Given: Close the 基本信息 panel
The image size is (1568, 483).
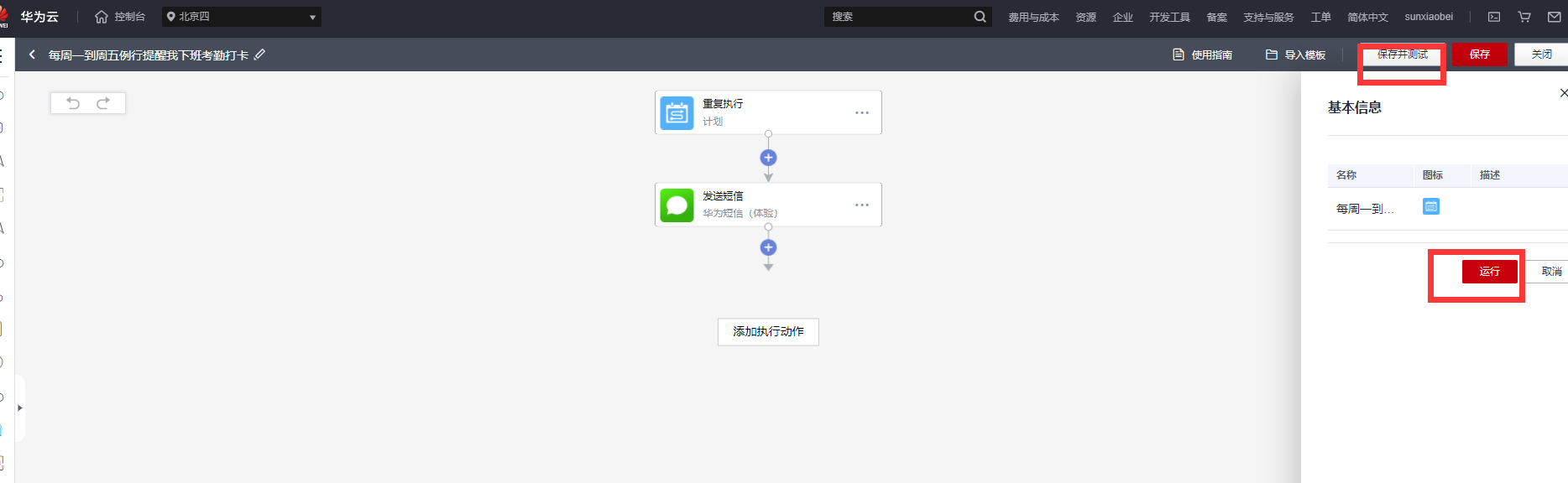Looking at the screenshot, I should 1563,93.
